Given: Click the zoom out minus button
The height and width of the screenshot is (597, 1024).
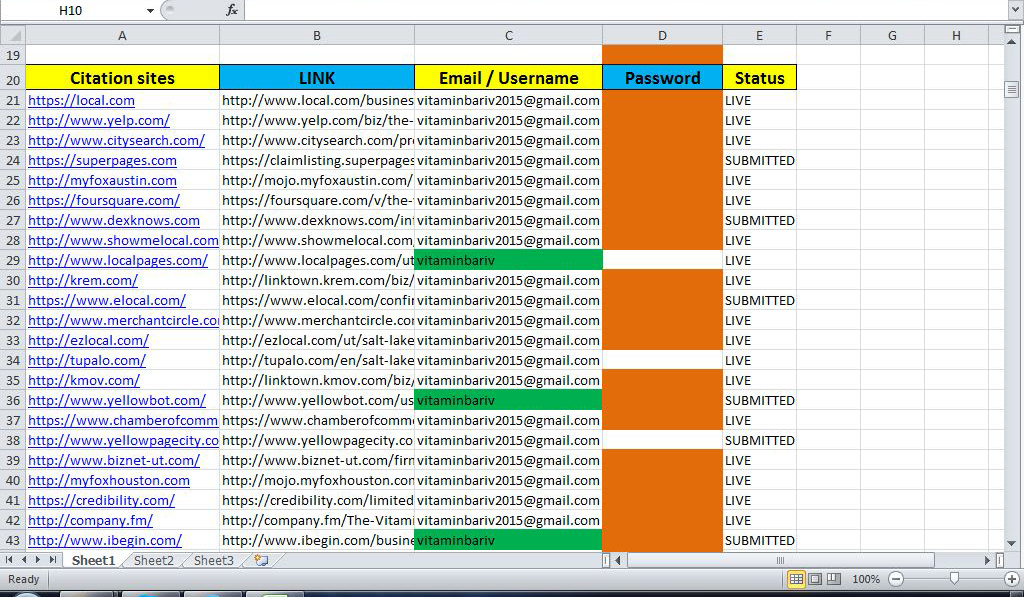Looking at the screenshot, I should [x=896, y=579].
